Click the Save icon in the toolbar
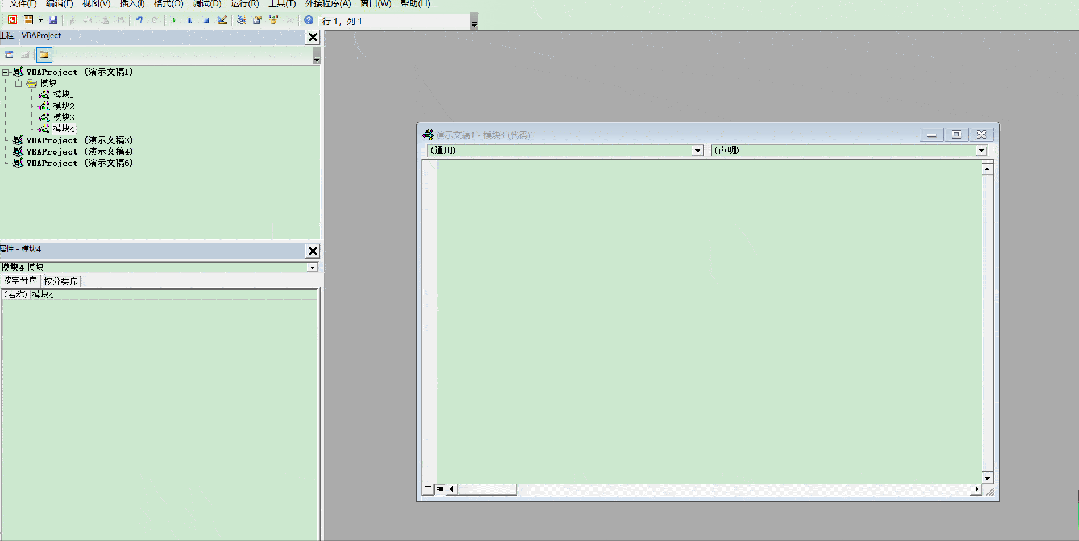The image size is (1079, 541). point(52,20)
